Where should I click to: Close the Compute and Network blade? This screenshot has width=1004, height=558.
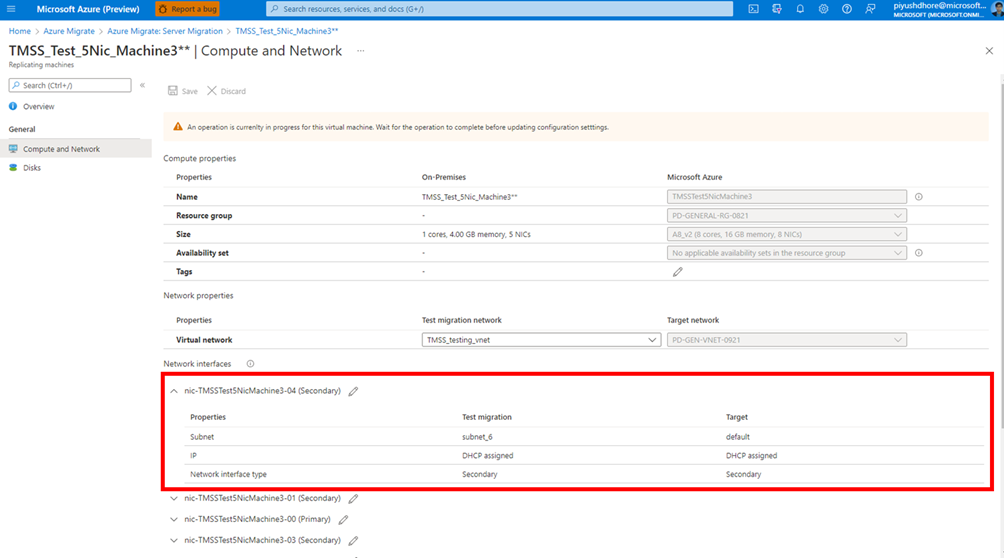coord(989,51)
